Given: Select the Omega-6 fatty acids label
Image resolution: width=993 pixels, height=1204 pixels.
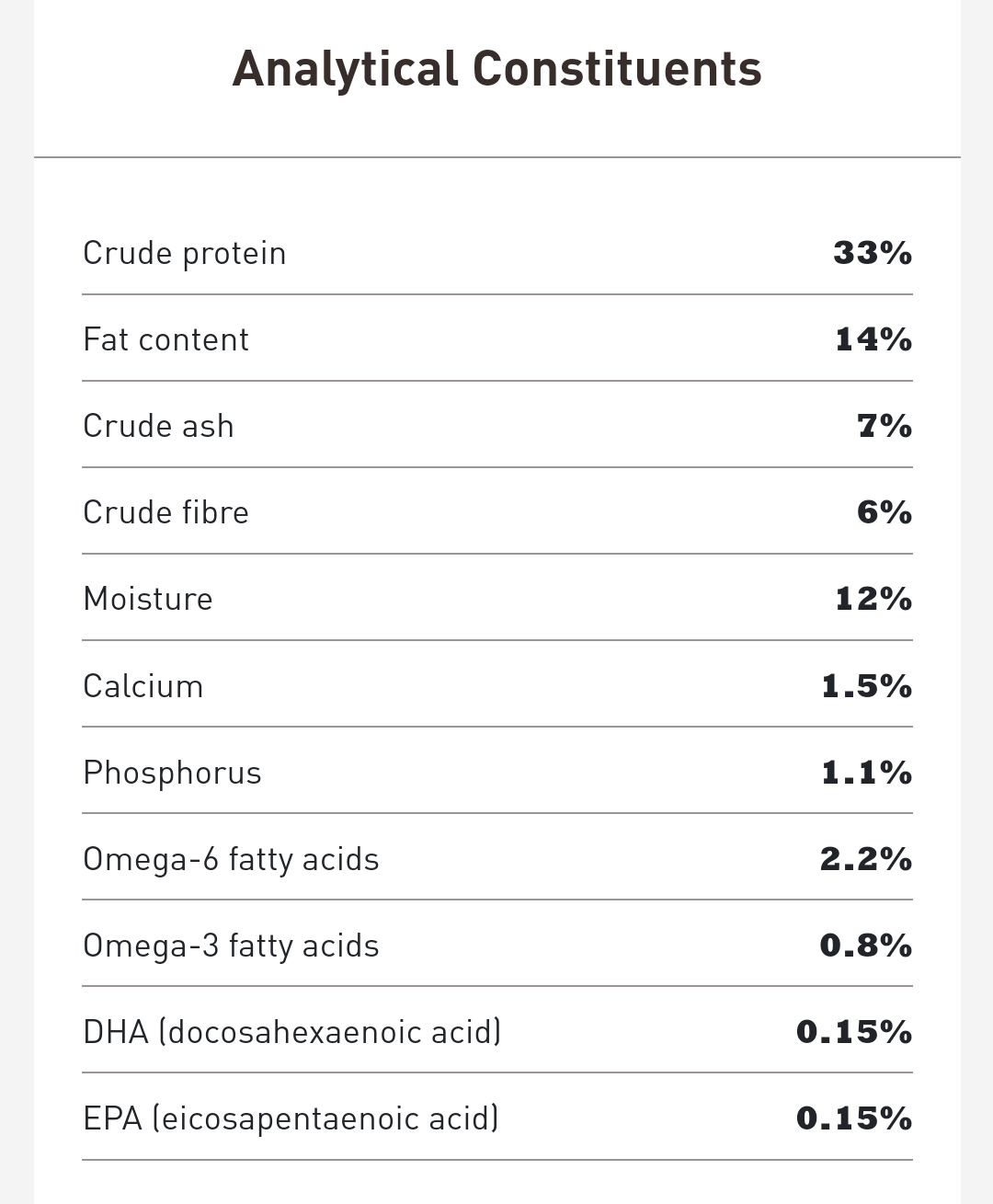Looking at the screenshot, I should 231,859.
